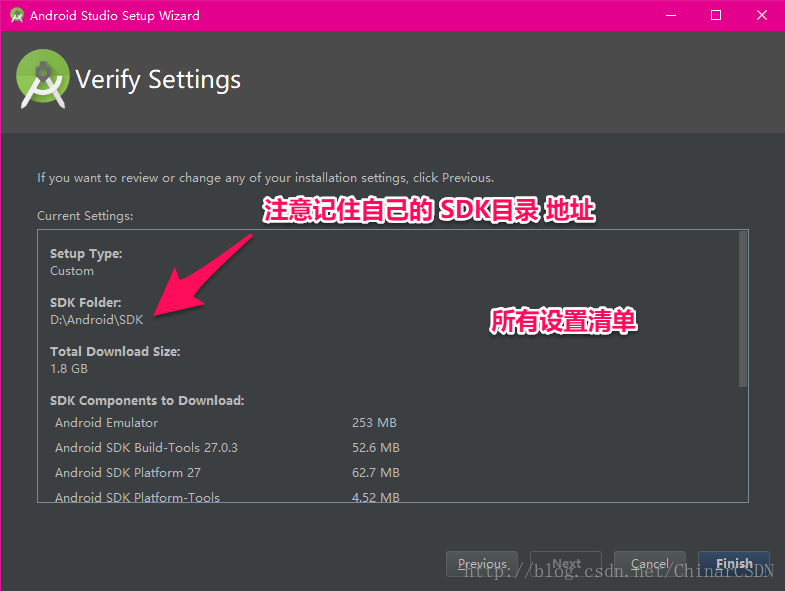The image size is (785, 591).
Task: Click the Android SDK Platform-Tools row
Action: point(227,496)
